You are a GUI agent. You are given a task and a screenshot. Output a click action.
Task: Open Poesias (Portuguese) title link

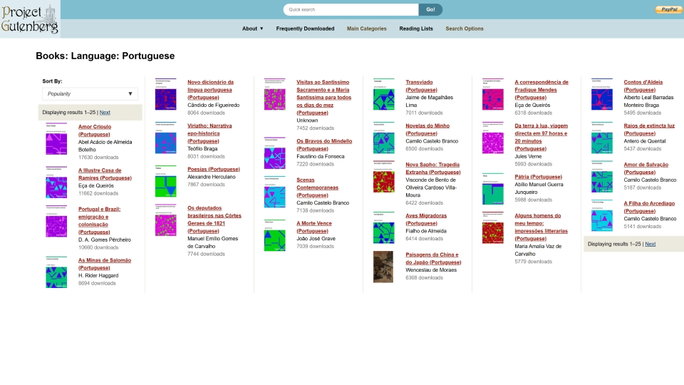pyautogui.click(x=213, y=169)
